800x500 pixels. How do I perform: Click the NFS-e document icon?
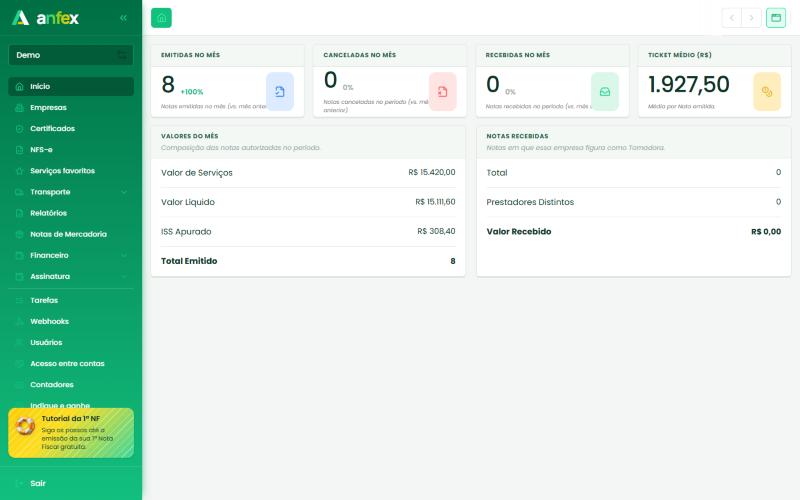point(19,150)
